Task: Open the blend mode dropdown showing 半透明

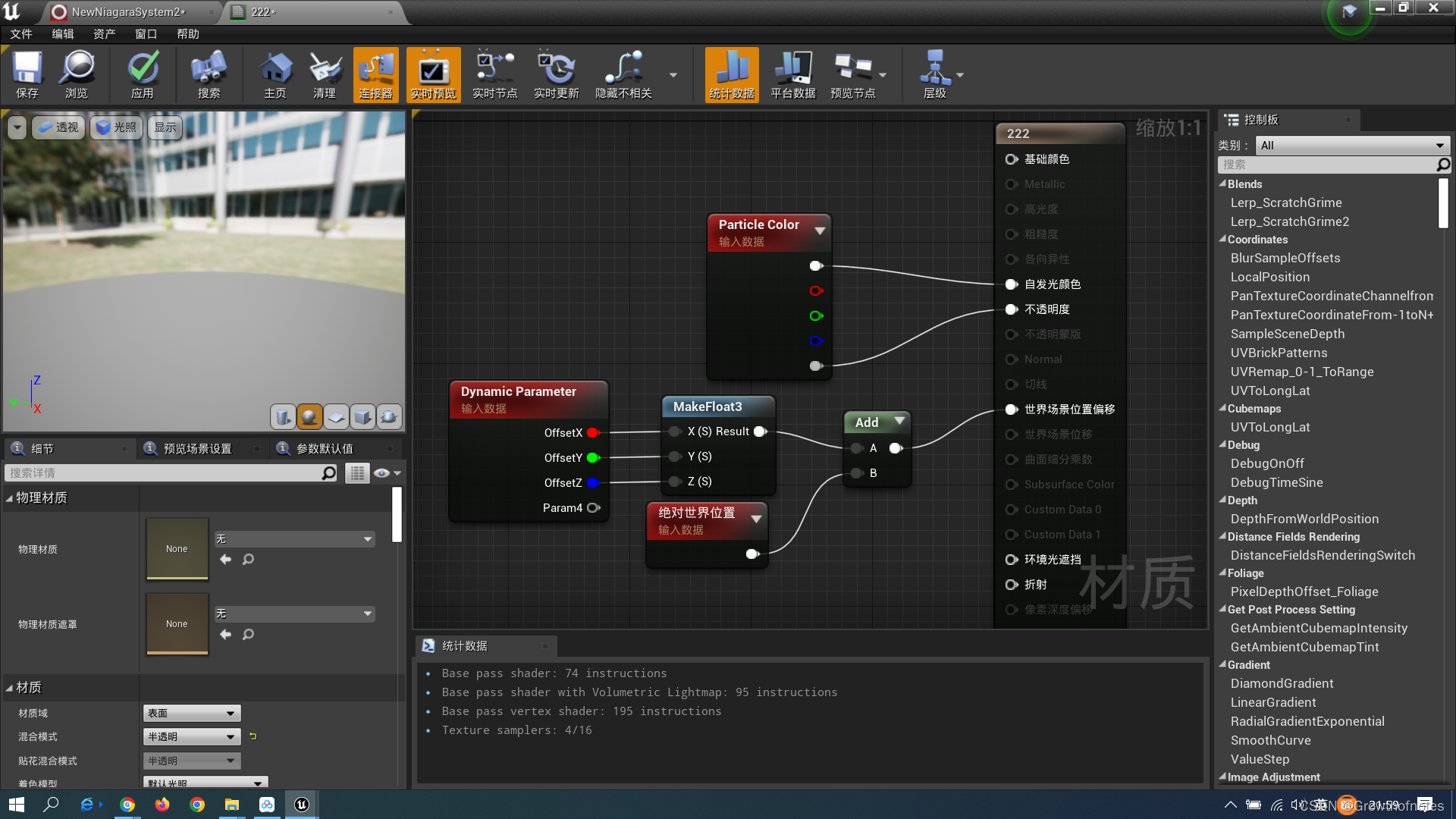Action: point(191,736)
